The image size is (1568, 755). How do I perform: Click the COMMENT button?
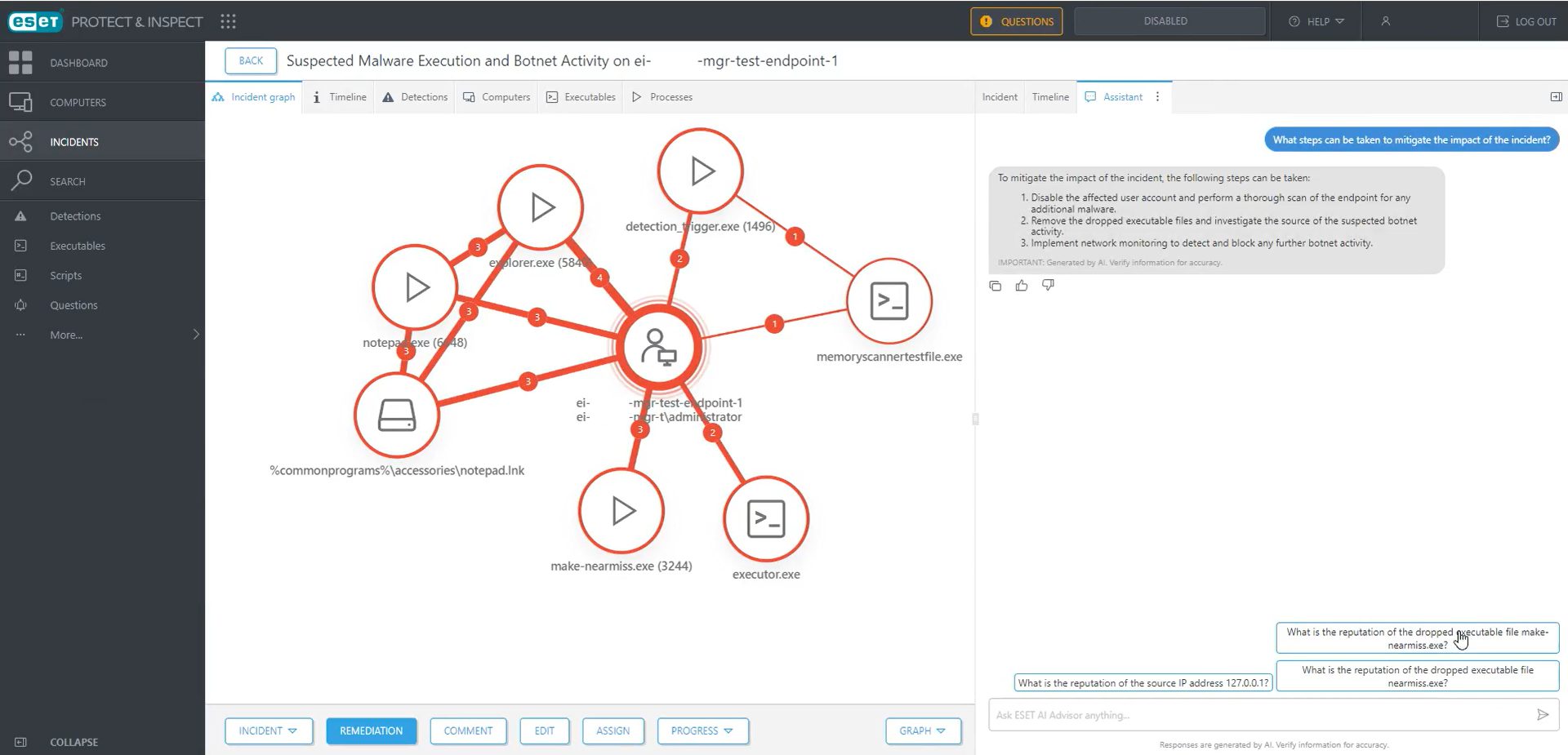(468, 731)
